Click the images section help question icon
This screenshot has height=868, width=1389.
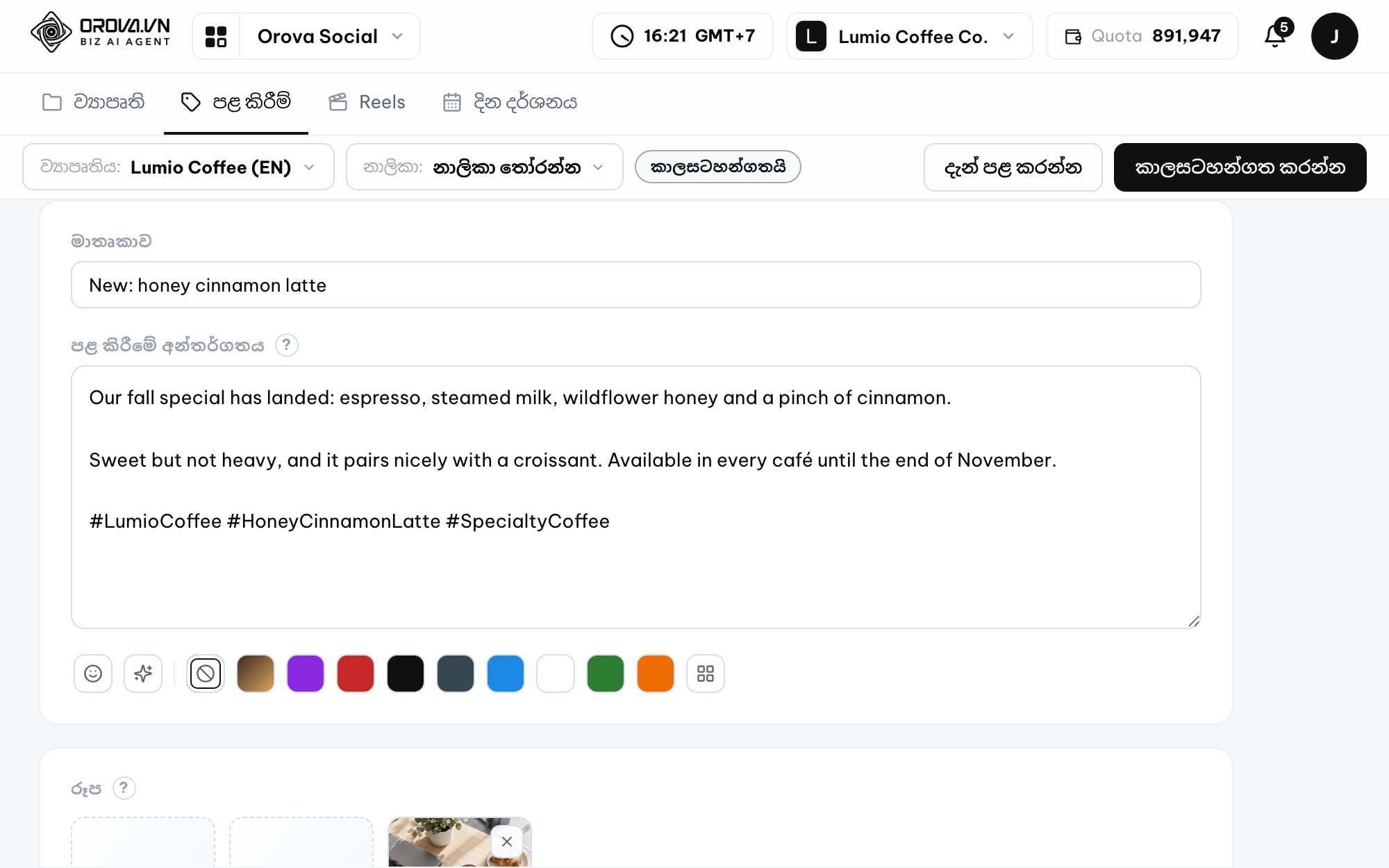pos(124,788)
